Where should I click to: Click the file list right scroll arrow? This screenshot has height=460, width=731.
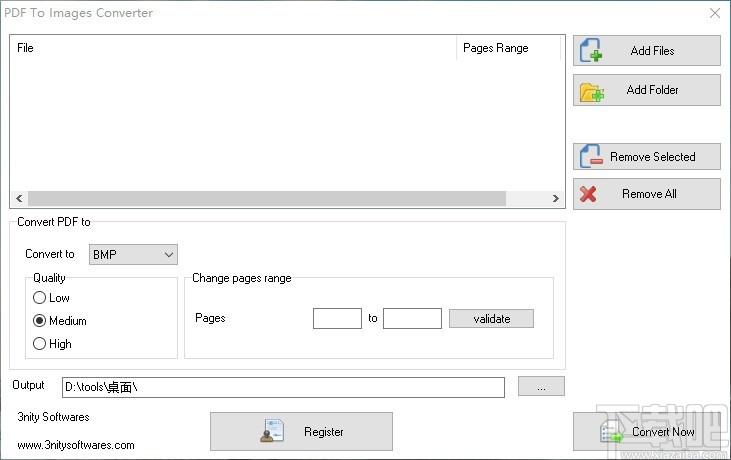pos(556,199)
